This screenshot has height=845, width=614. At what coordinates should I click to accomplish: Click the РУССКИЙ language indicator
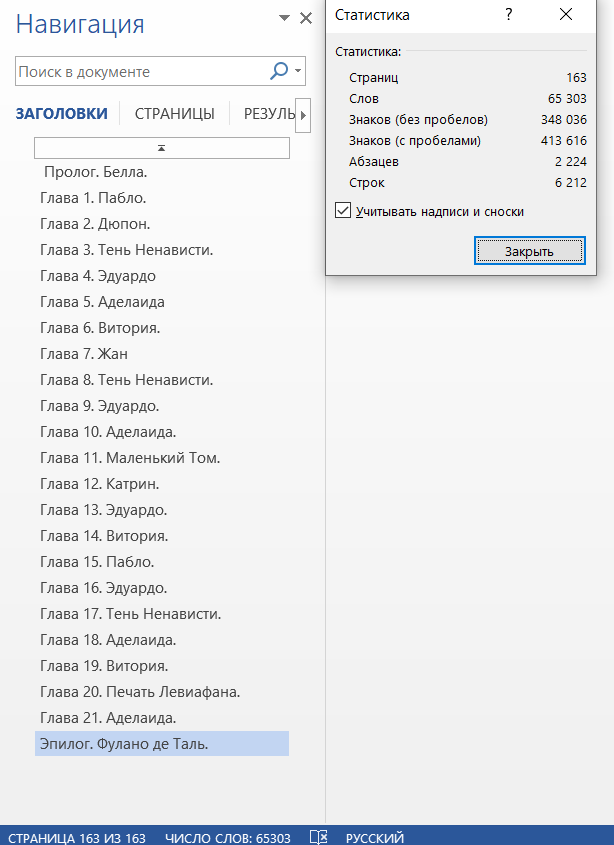tap(375, 837)
